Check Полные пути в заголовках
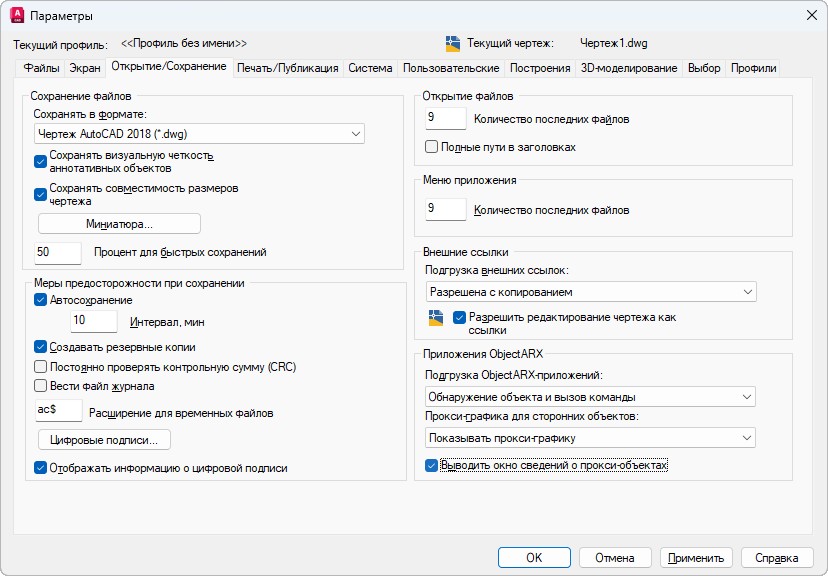The height and width of the screenshot is (576, 828). [432, 147]
